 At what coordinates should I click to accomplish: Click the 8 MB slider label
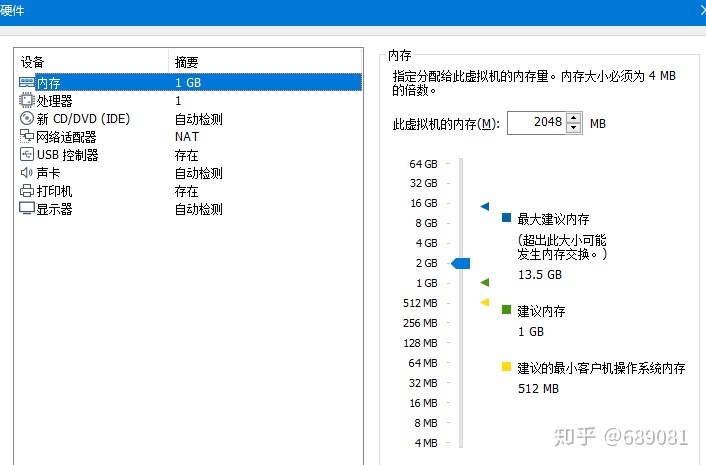[426, 423]
